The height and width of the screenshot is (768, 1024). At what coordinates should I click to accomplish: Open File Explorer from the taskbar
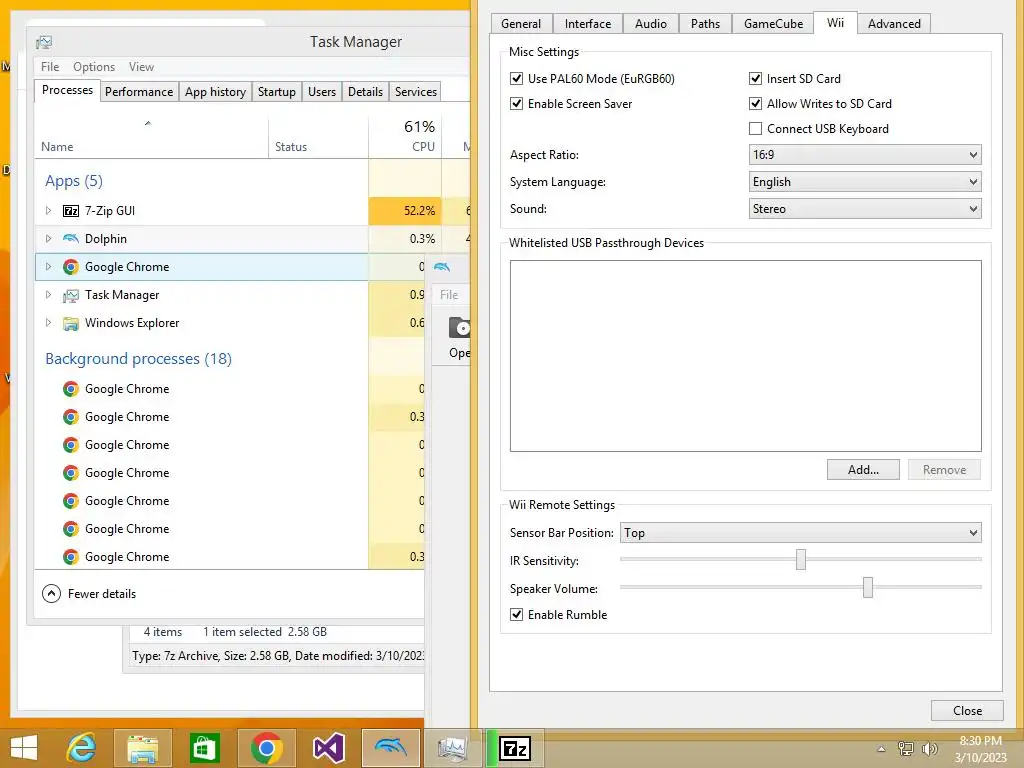[142, 748]
